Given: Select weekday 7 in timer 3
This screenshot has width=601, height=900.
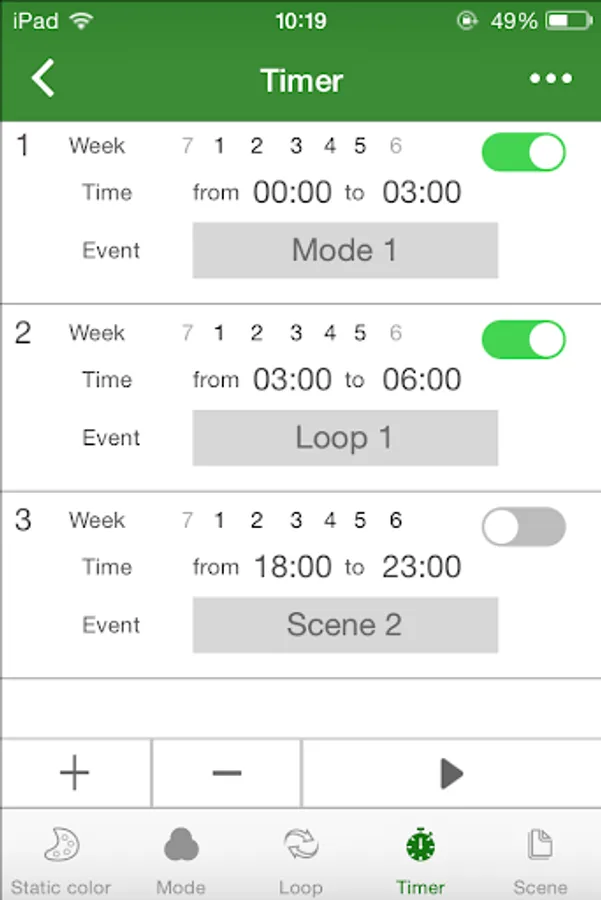Looking at the screenshot, I should coord(187,520).
